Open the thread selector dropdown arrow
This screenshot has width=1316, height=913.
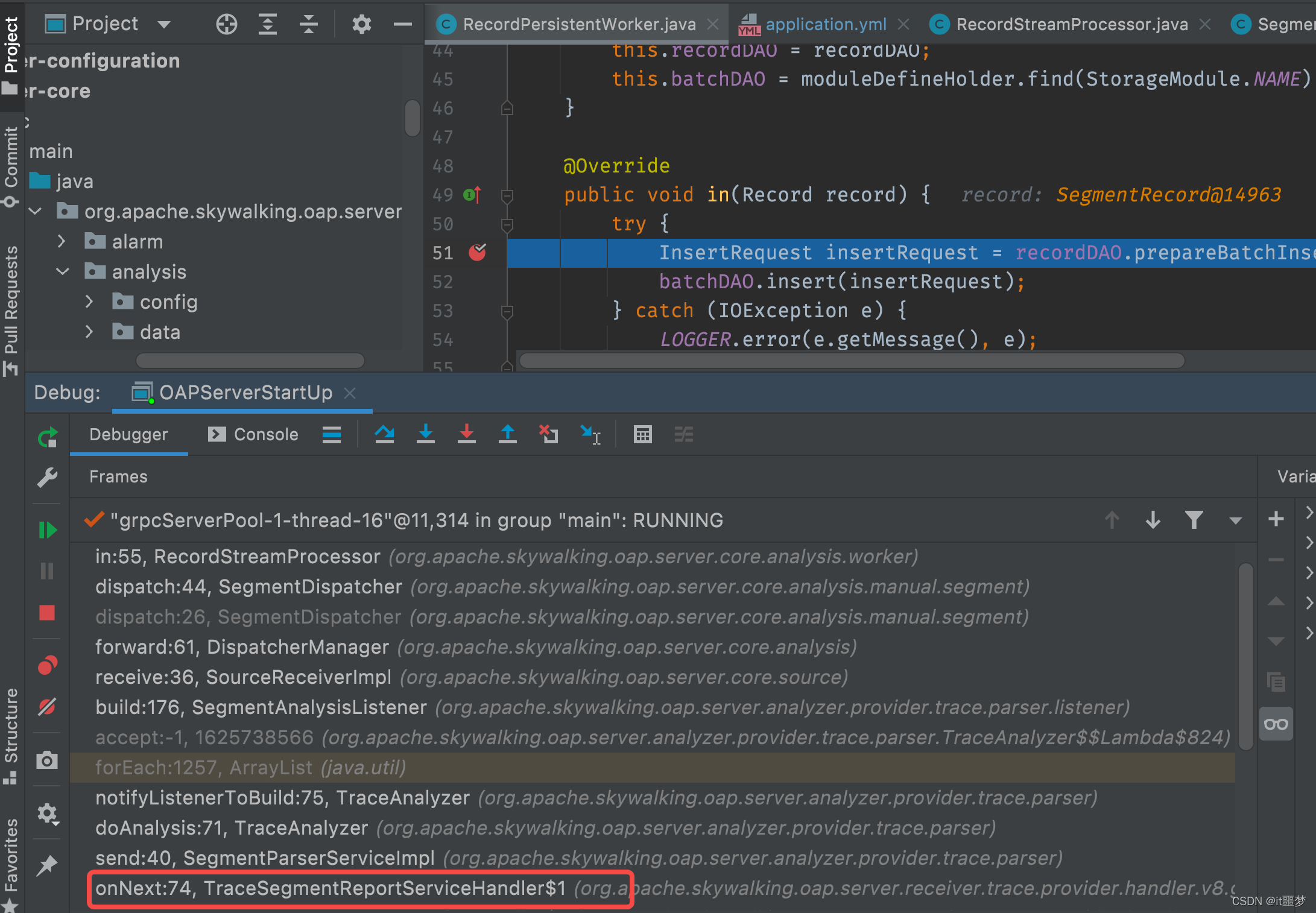pos(1235,520)
